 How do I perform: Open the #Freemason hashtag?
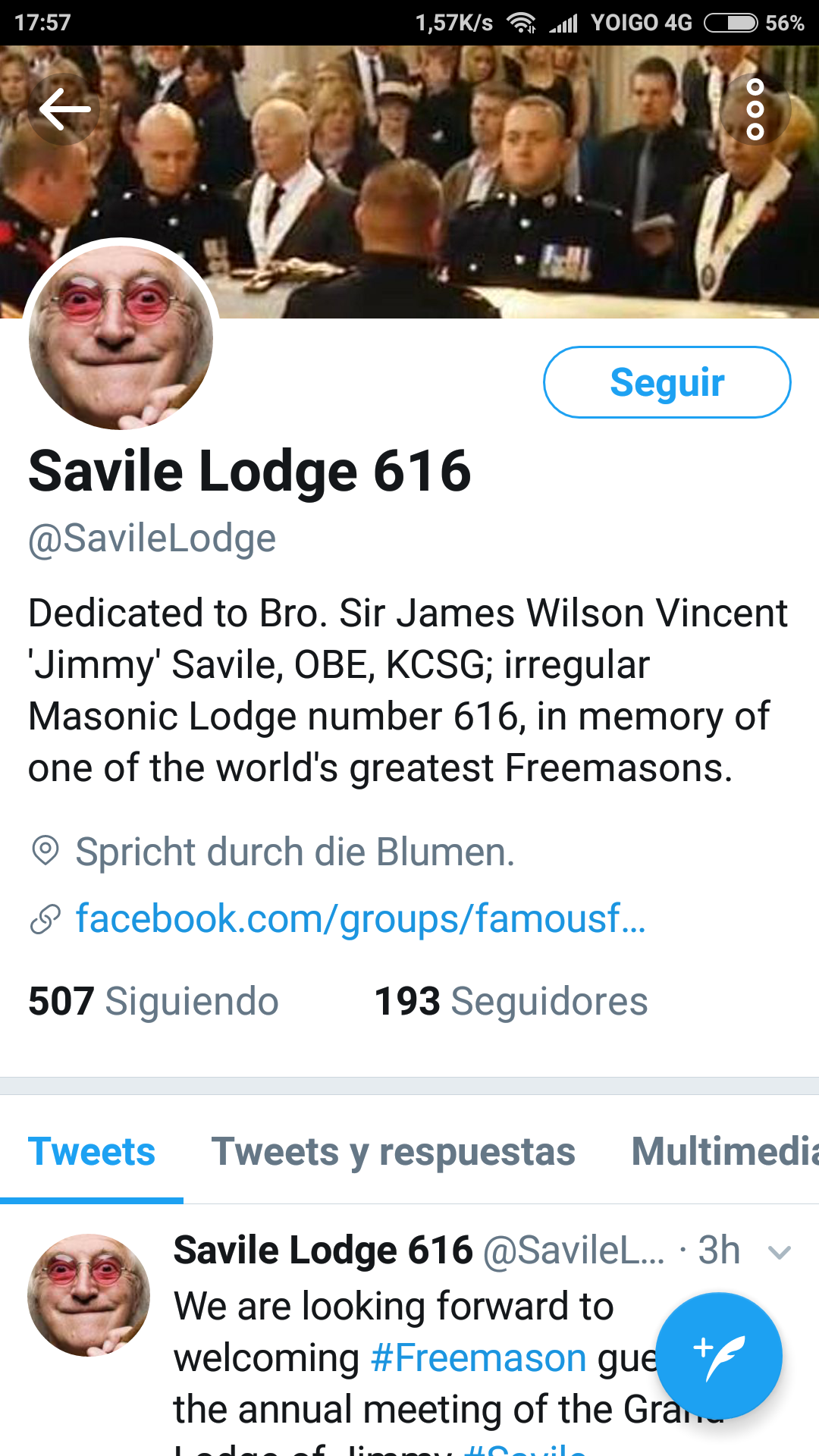(479, 1357)
